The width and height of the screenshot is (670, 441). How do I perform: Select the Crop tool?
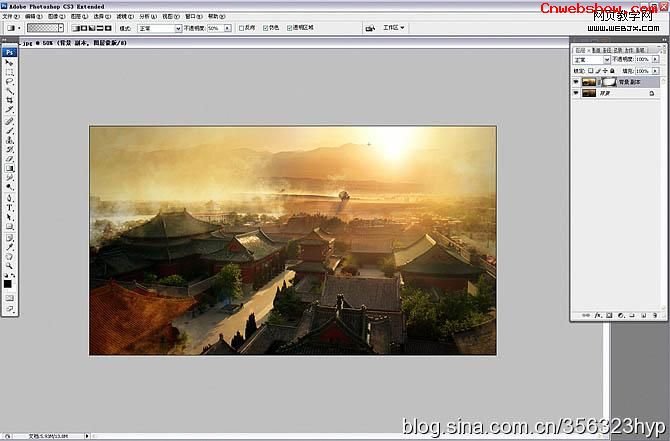[9, 100]
